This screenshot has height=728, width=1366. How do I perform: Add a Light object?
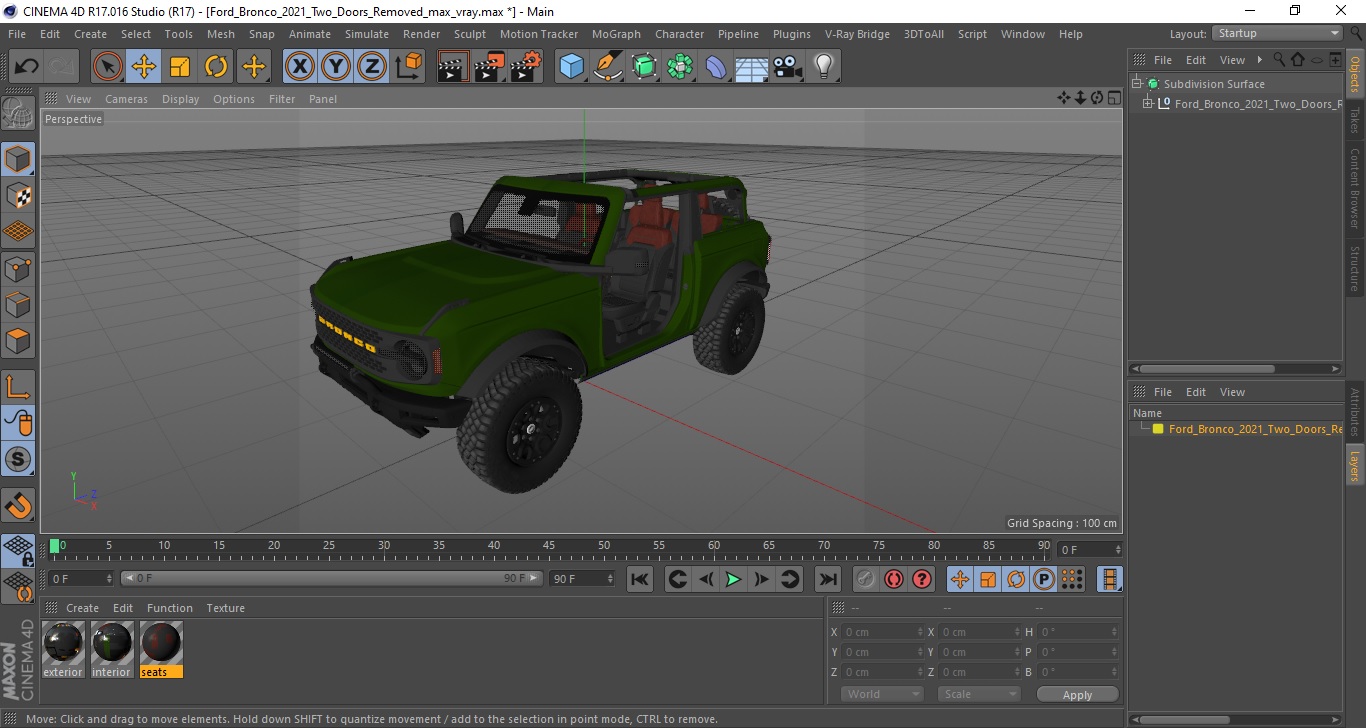(824, 67)
